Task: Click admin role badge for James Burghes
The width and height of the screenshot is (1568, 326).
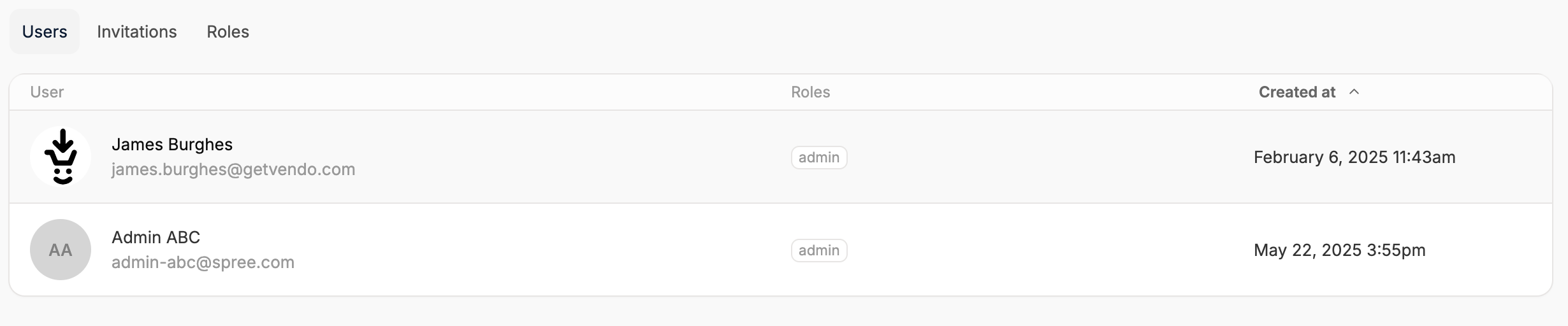Action: tap(819, 157)
